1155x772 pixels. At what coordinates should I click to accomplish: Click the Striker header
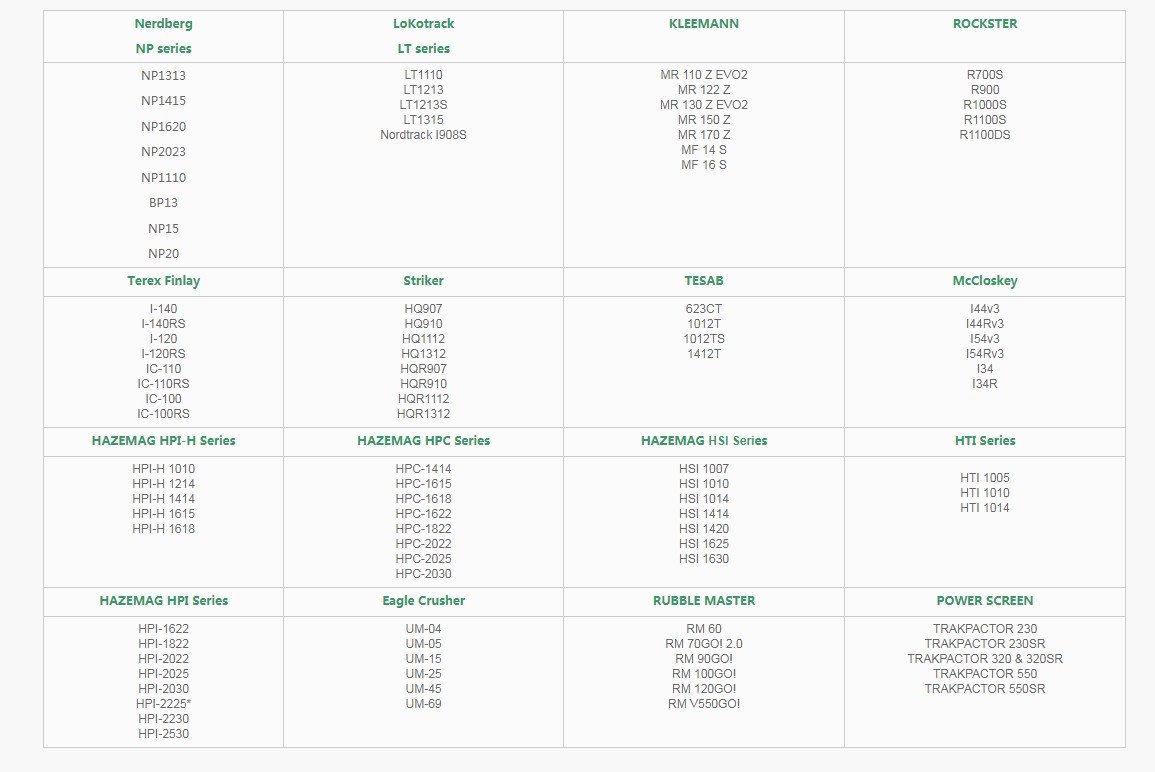[x=424, y=281]
